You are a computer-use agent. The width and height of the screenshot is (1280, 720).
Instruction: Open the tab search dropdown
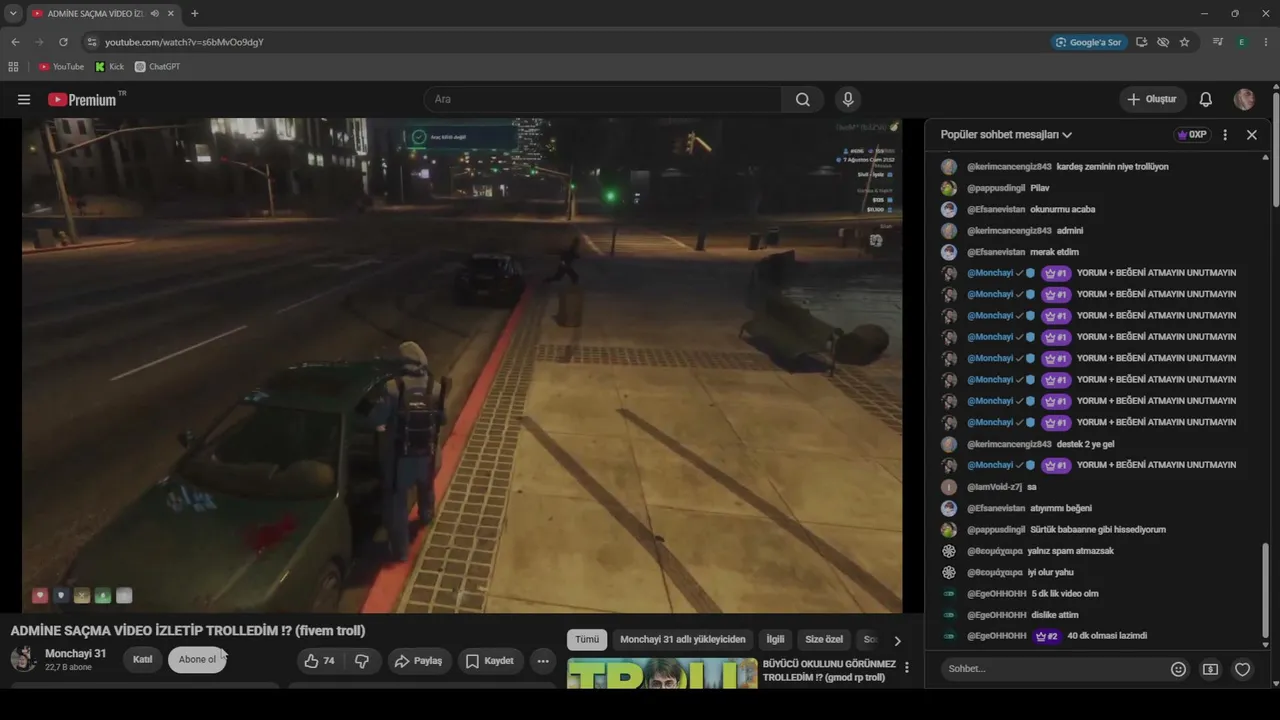tap(13, 14)
